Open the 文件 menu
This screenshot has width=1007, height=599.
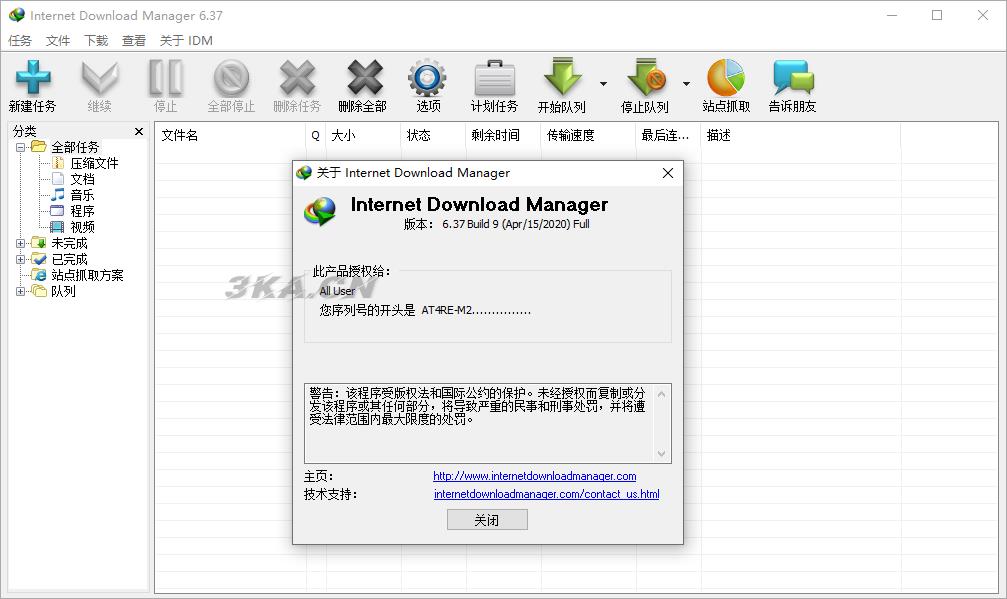(58, 40)
